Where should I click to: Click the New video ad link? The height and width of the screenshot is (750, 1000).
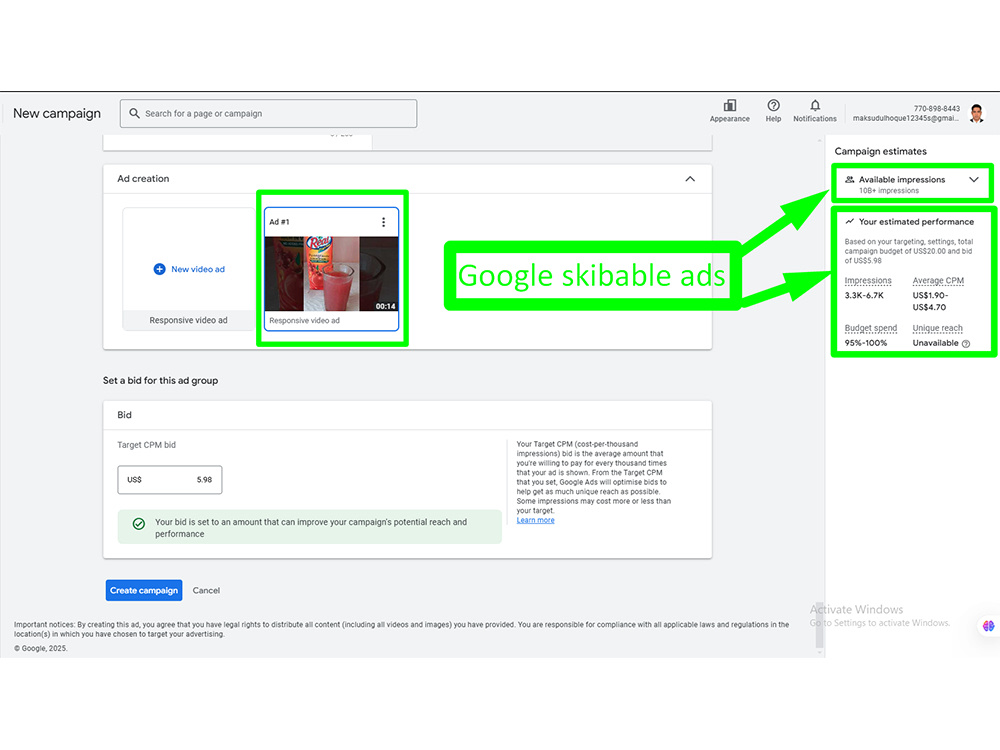[198, 269]
